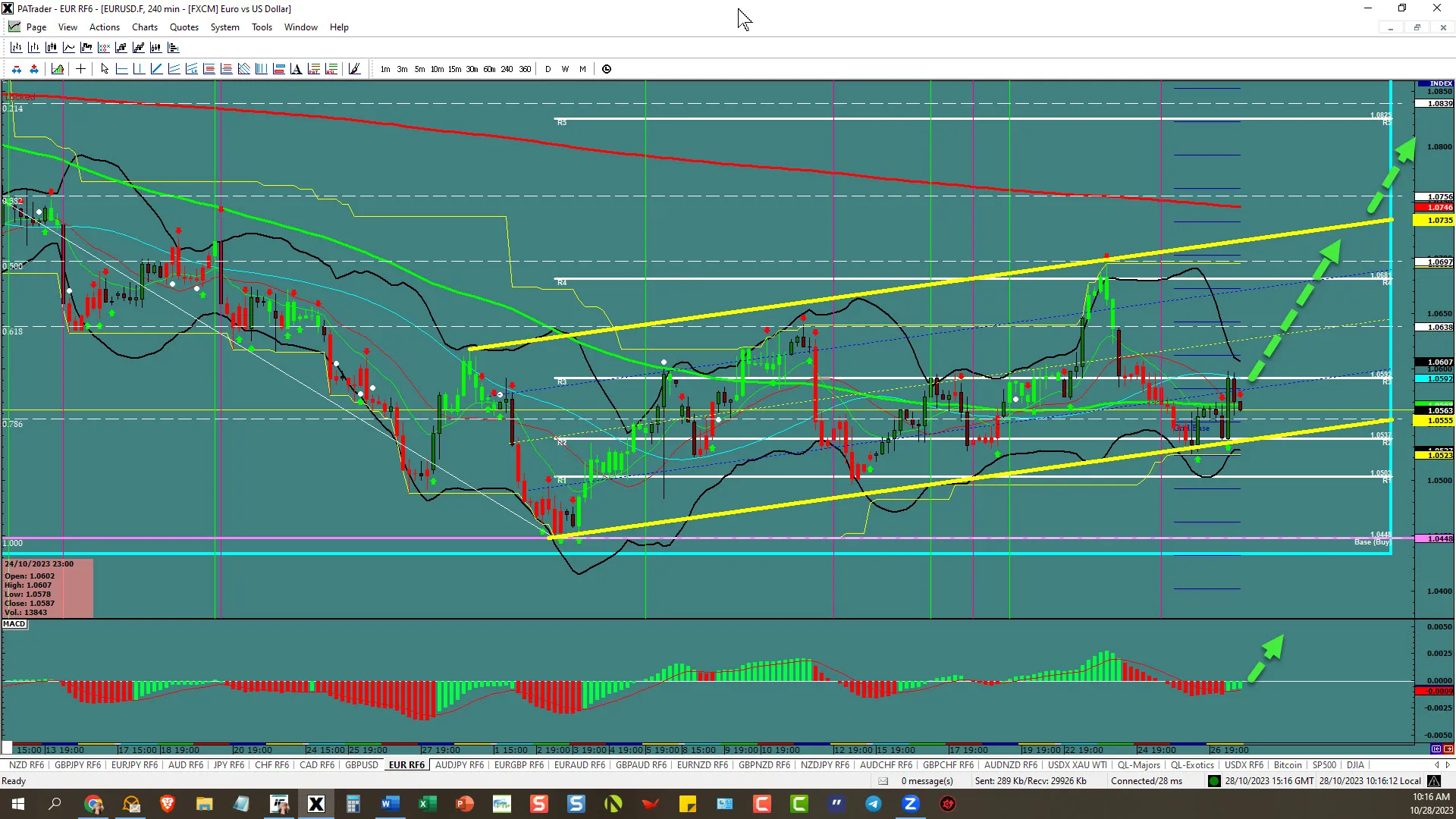
Task: Open the Window menu
Action: 300,27
